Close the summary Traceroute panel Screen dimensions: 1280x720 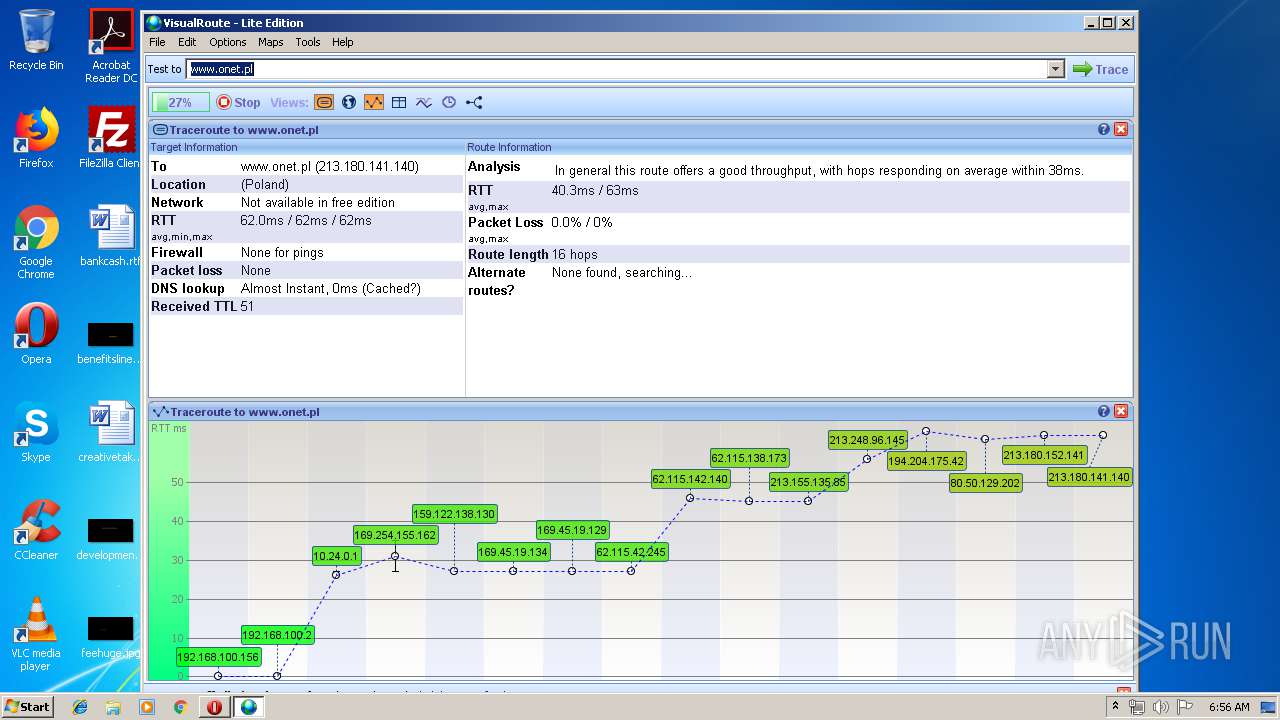point(1121,129)
